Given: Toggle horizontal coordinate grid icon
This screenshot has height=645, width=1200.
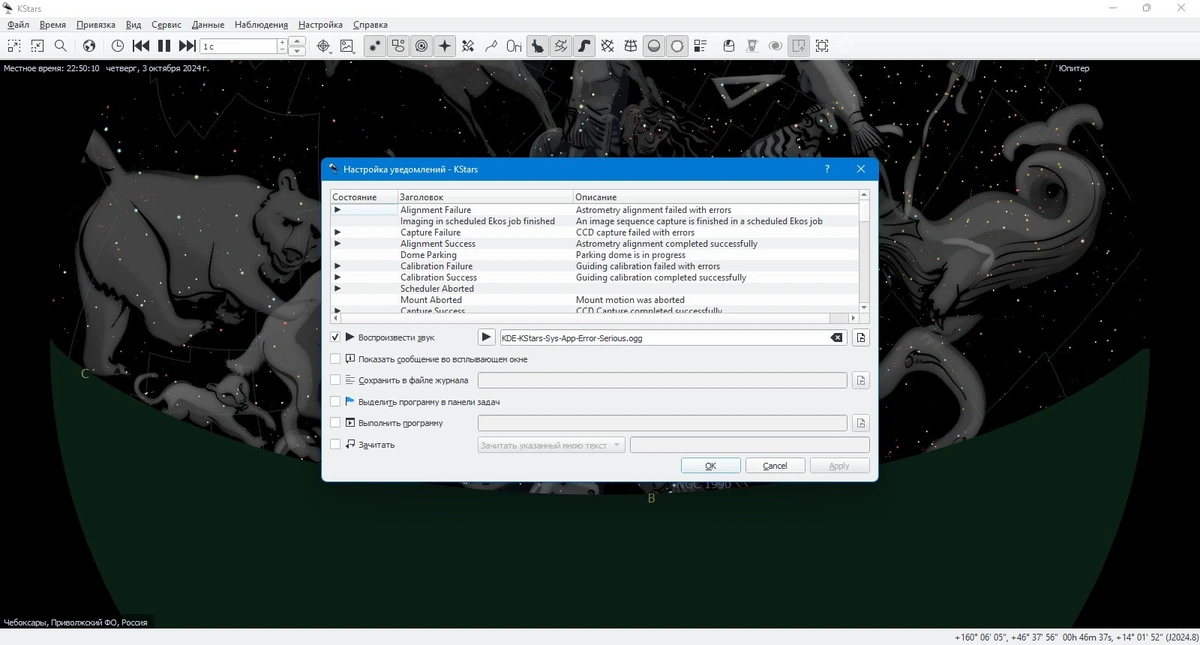Looking at the screenshot, I should (630, 46).
